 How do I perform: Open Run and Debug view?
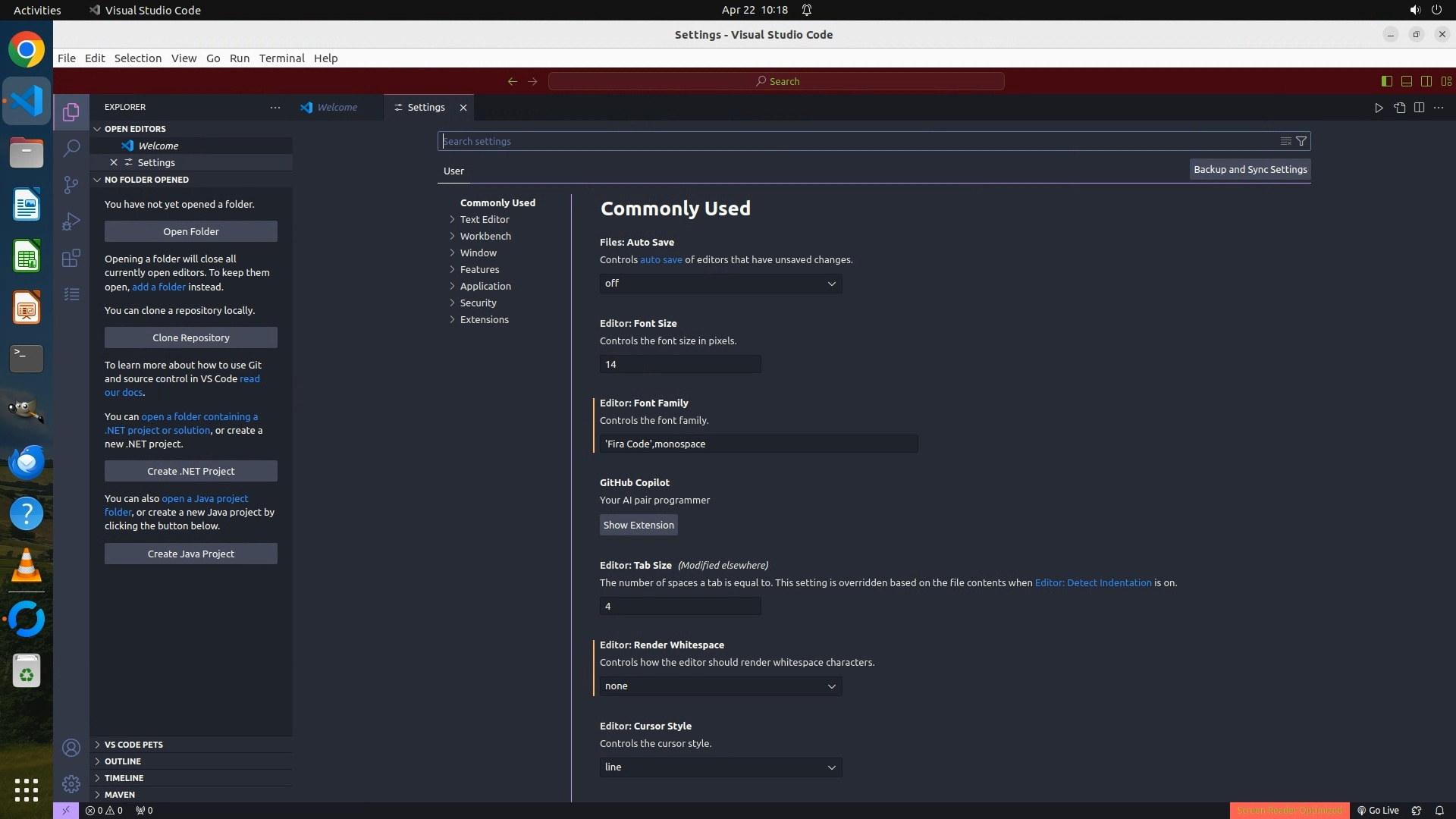pos(71,221)
